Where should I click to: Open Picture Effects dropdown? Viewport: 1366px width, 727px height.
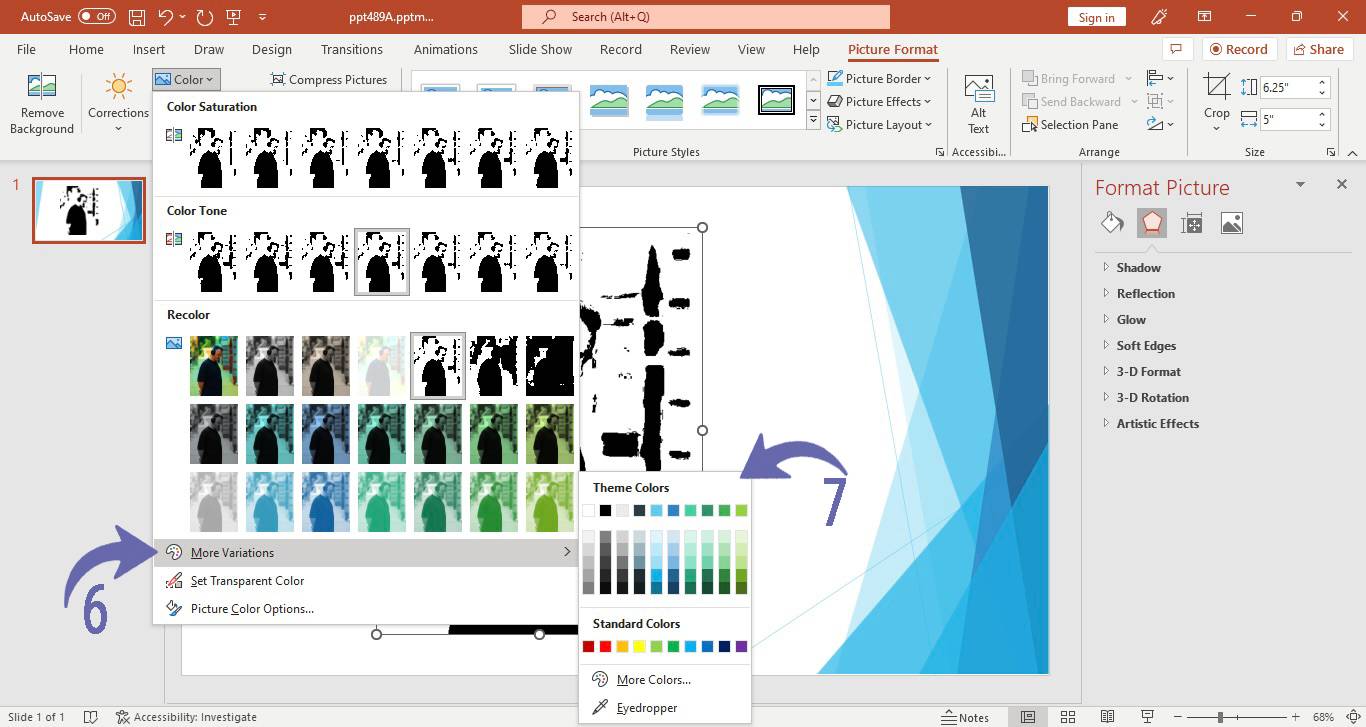pyautogui.click(x=879, y=101)
